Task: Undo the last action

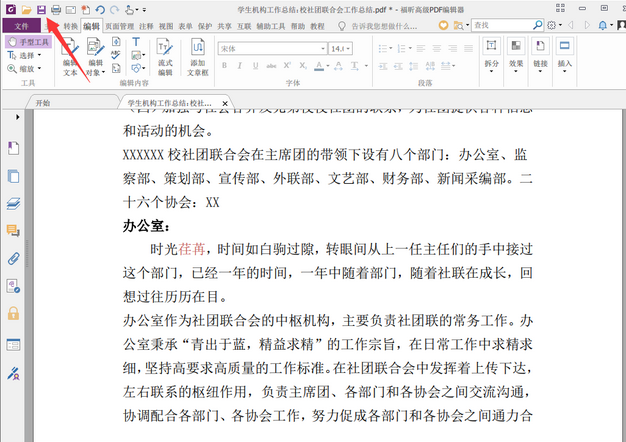Action: [x=100, y=9]
